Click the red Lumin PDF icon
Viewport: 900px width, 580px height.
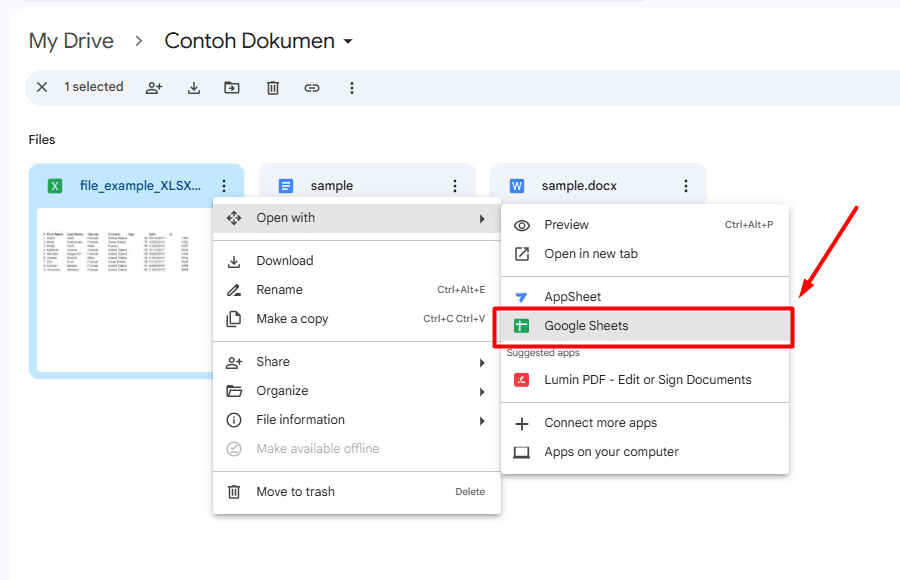[521, 380]
